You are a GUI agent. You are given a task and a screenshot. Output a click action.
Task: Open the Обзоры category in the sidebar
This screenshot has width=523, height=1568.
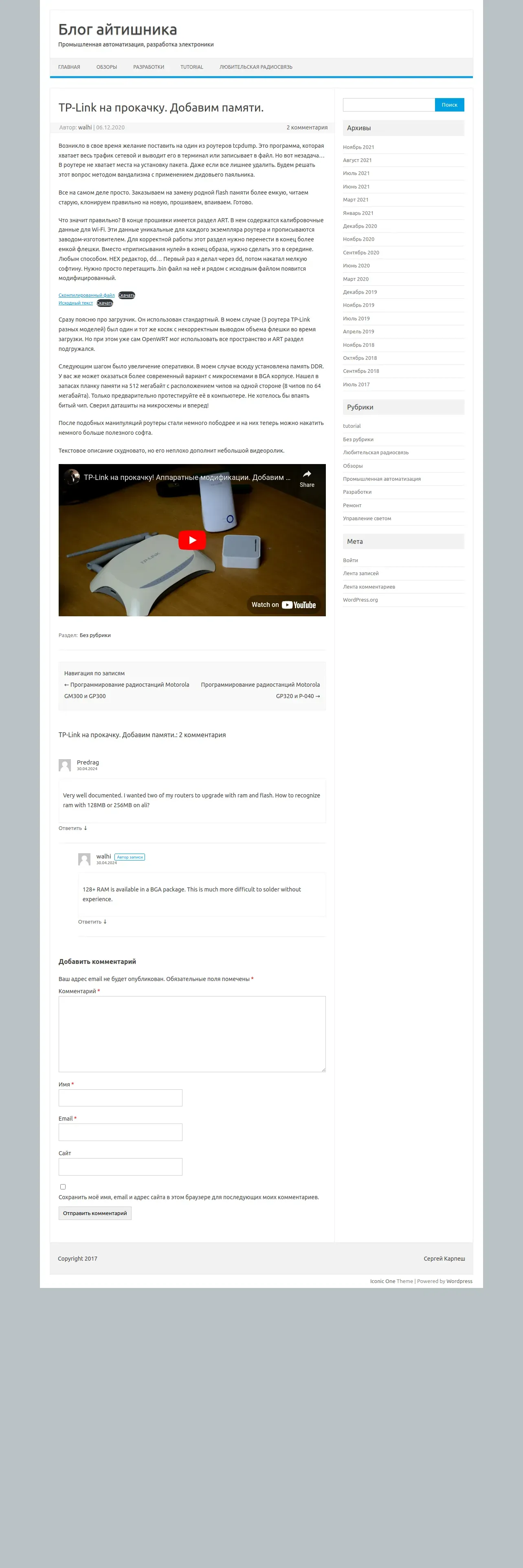click(352, 466)
